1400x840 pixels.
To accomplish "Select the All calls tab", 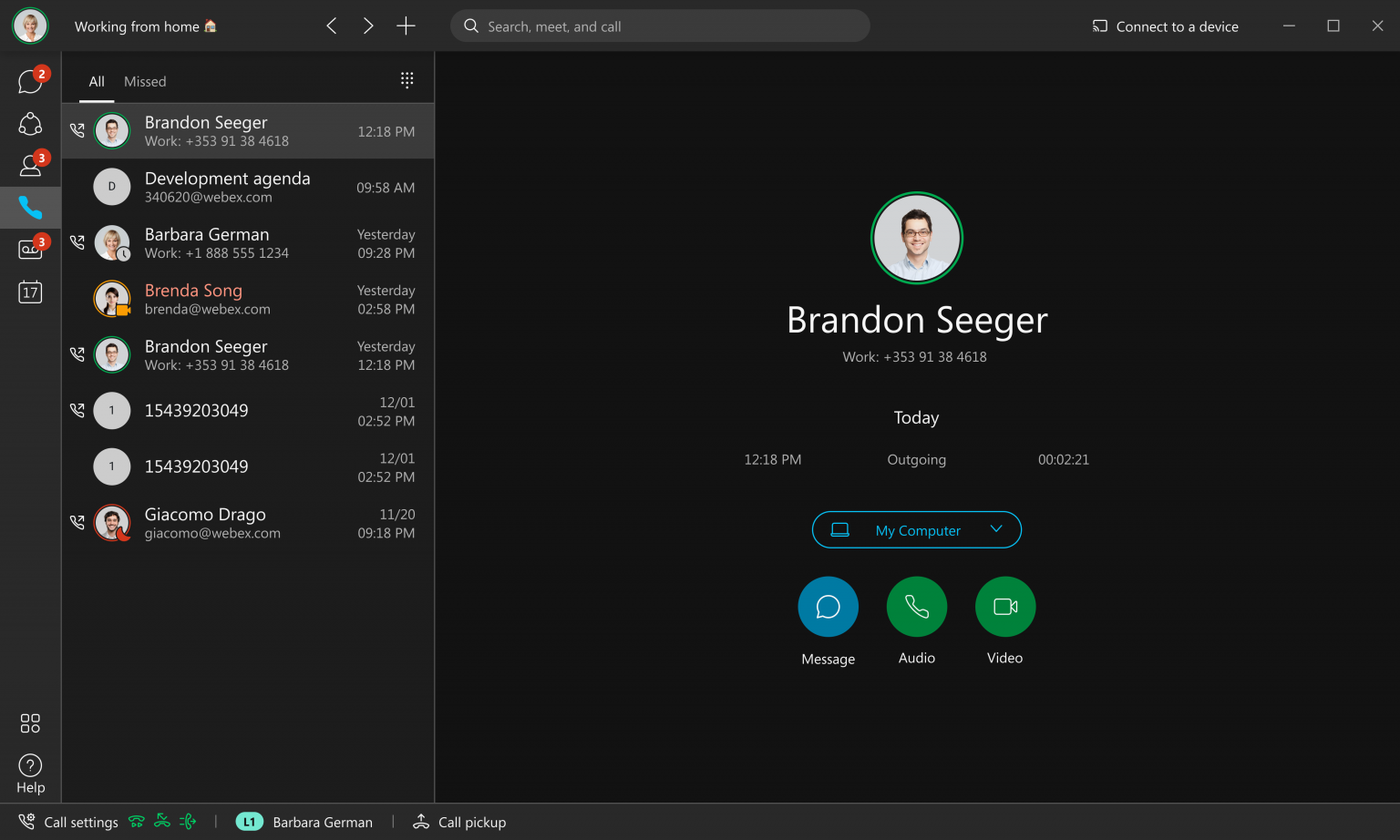I will coord(96,81).
